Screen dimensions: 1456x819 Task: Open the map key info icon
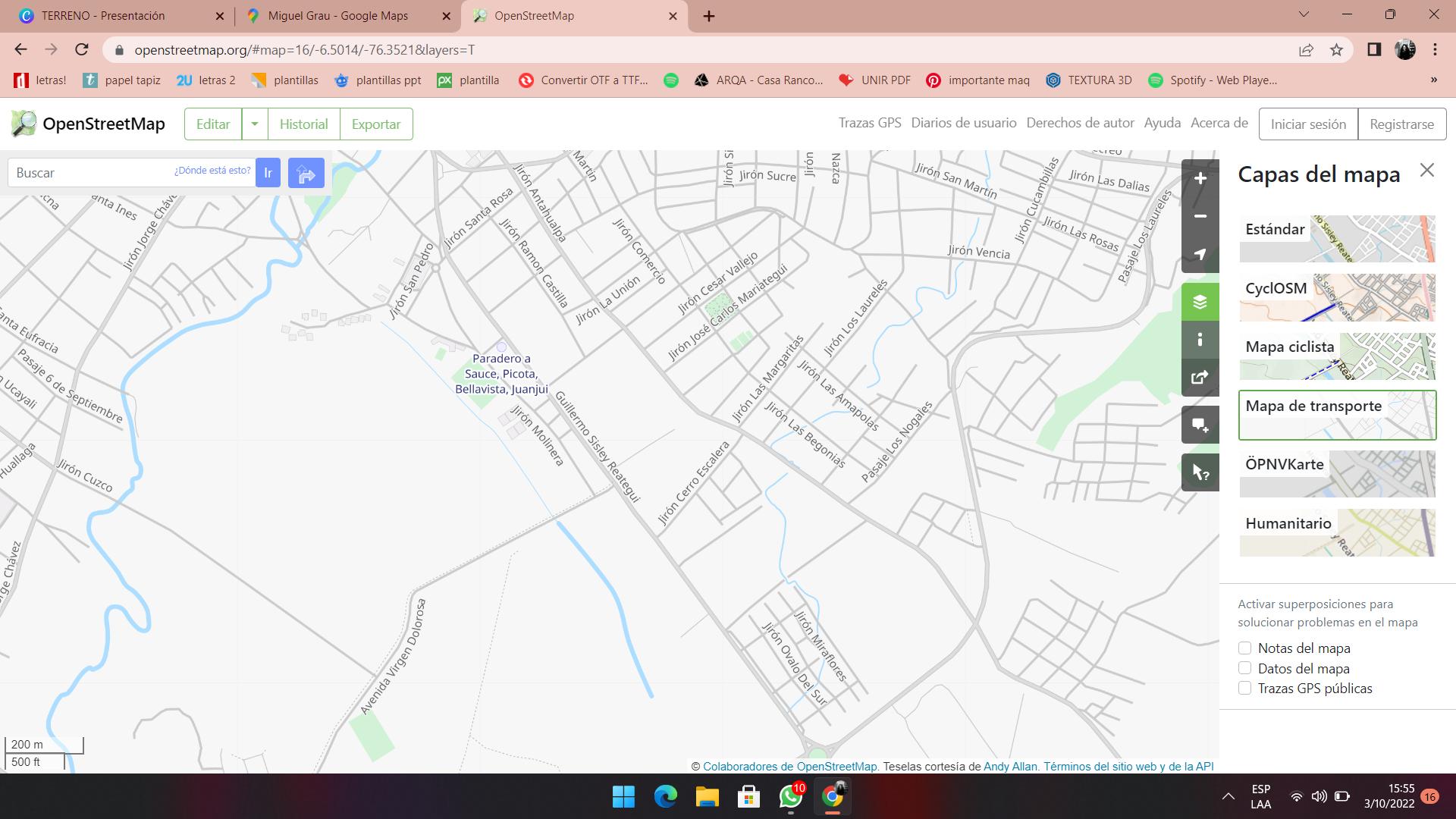[x=1200, y=340]
